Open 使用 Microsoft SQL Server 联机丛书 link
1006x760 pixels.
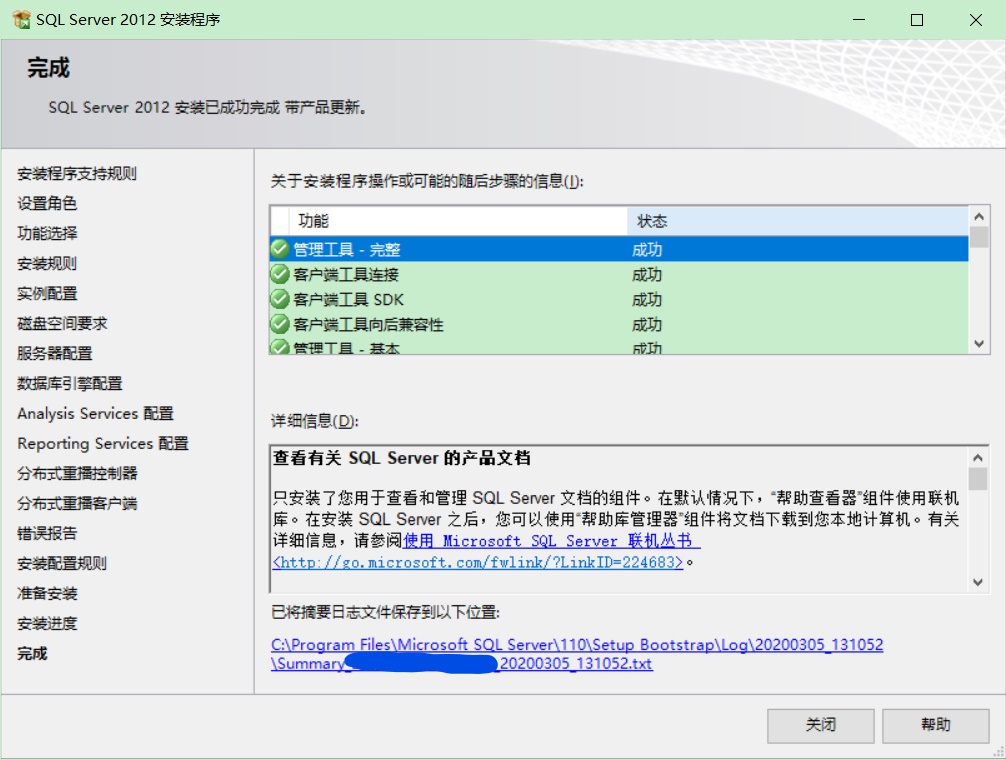551,541
